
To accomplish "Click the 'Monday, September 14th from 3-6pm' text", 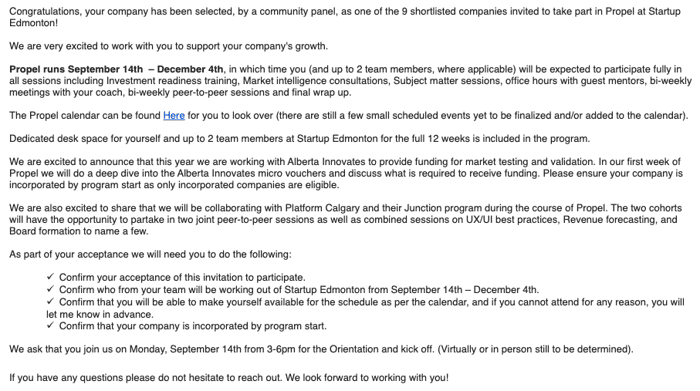I will 212,349.
